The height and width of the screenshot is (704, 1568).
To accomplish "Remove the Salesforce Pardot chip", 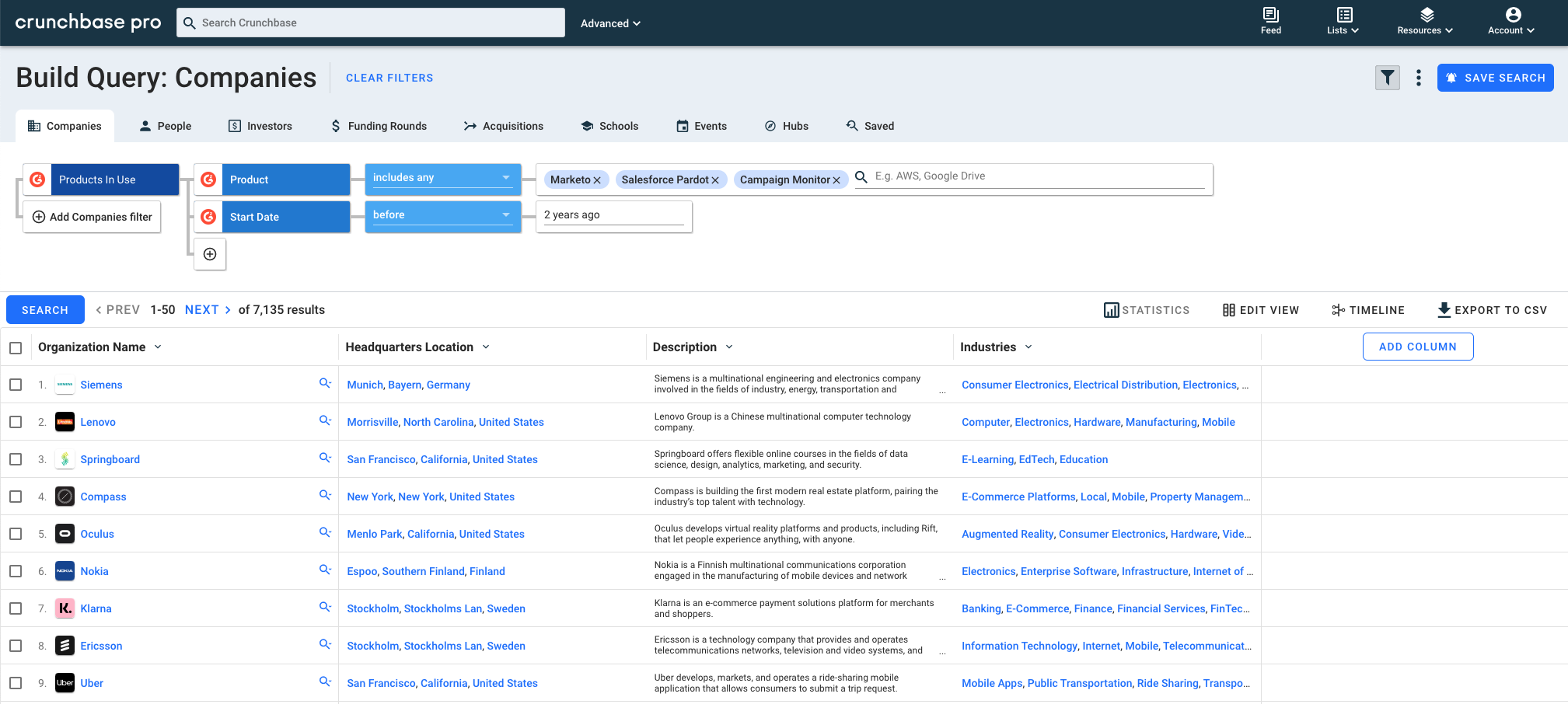I will (x=715, y=180).
